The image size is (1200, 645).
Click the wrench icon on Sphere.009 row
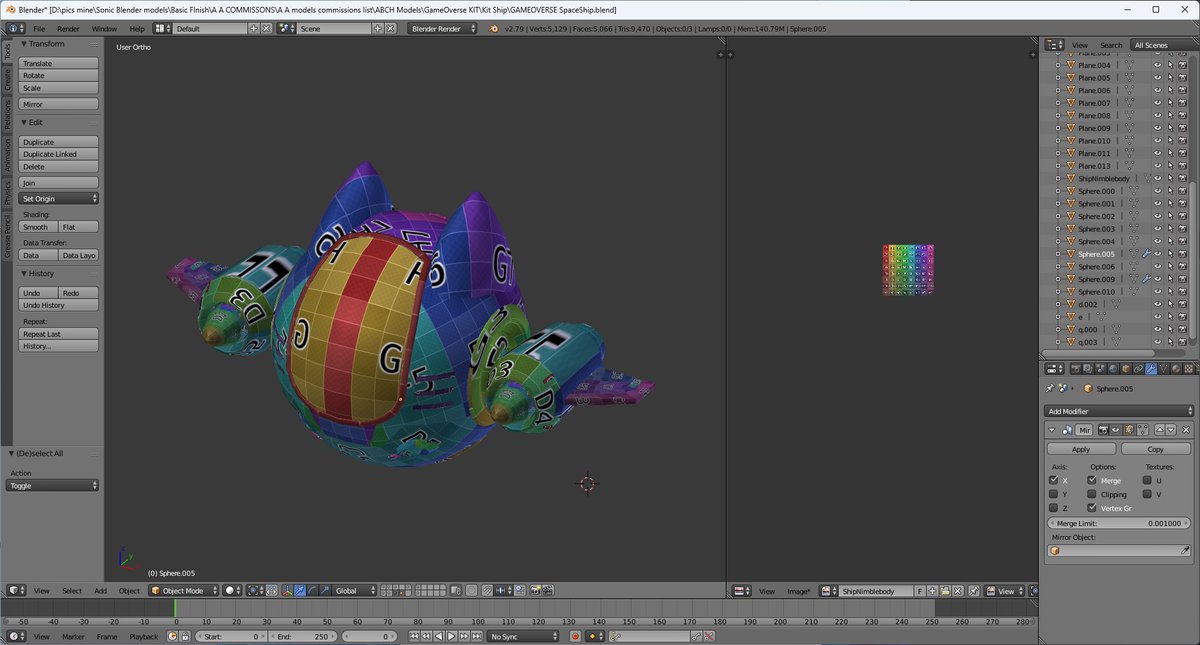pyautogui.click(x=1147, y=279)
